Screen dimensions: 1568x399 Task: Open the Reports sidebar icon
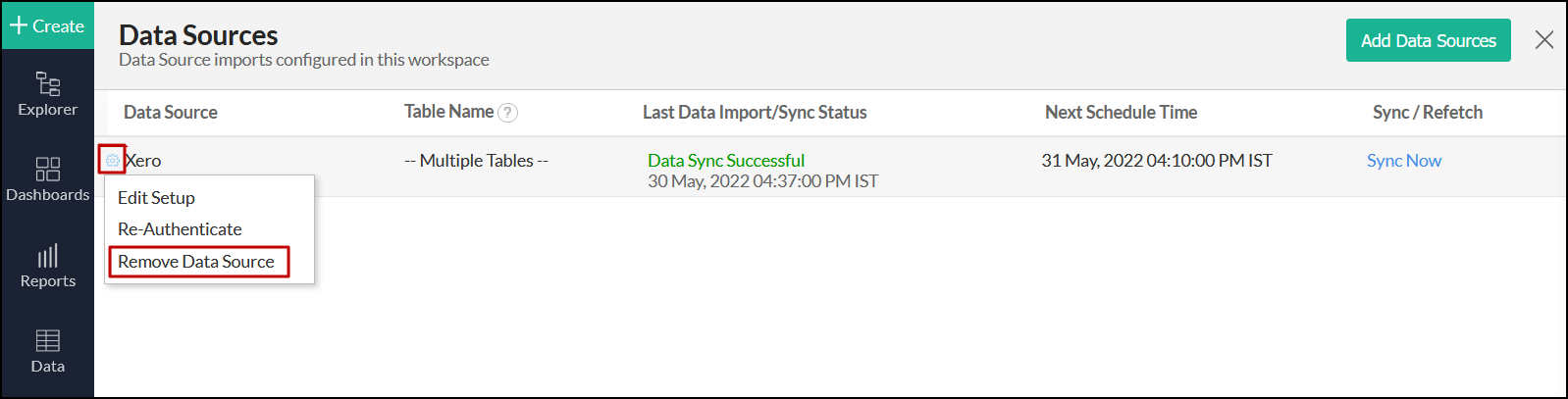[47, 266]
